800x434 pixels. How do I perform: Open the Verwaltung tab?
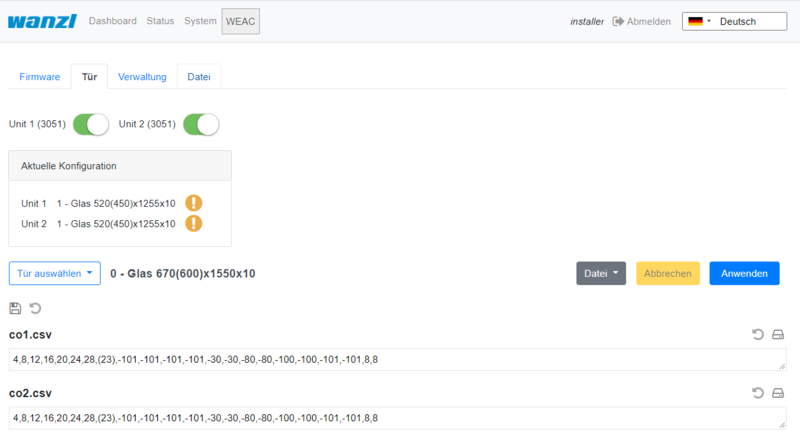point(142,77)
